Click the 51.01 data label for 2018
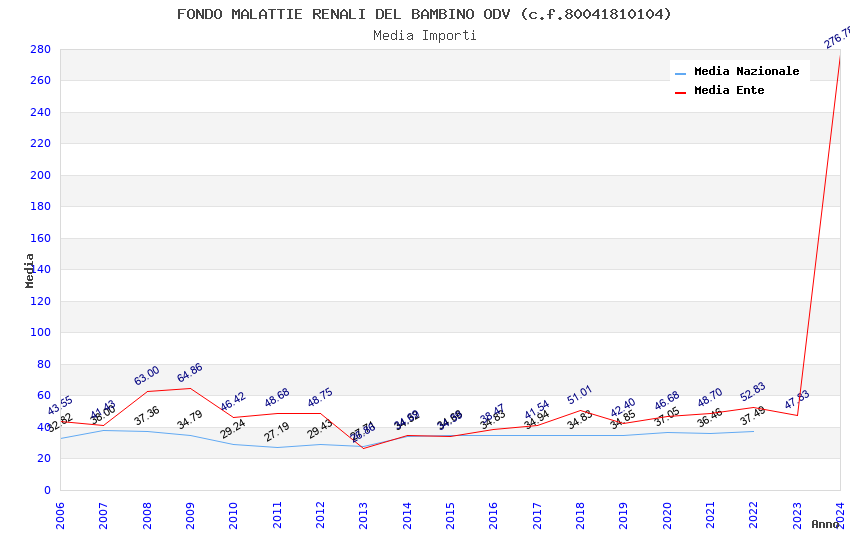The height and width of the screenshot is (550, 850). (x=579, y=395)
